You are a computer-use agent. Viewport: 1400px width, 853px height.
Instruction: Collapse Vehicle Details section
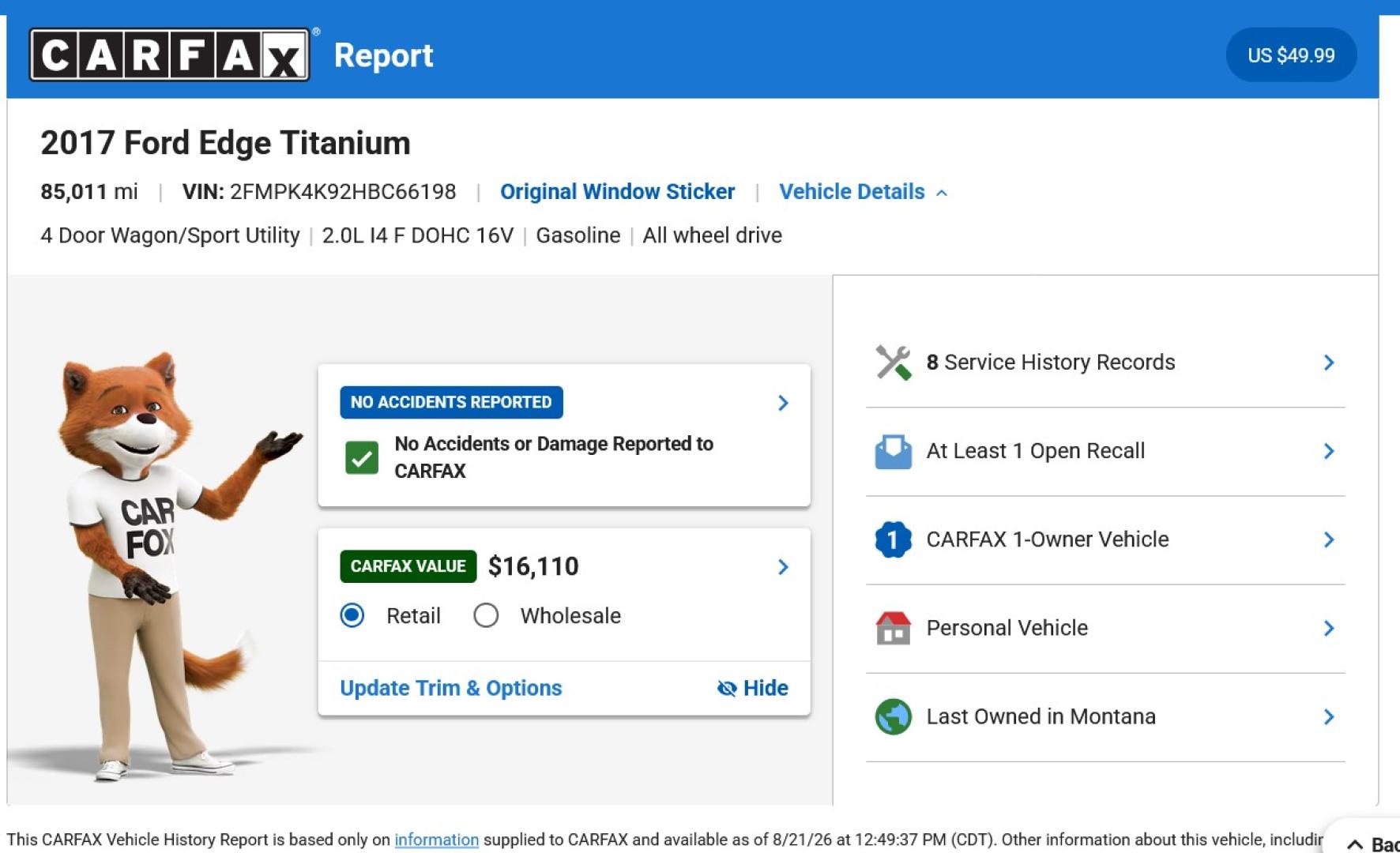(x=864, y=192)
